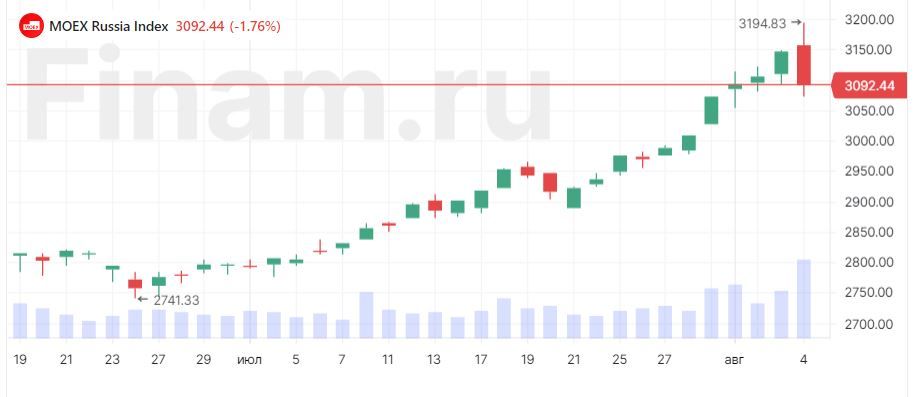Click the large green candle before 'авг'
This screenshot has width=918, height=397.
[711, 110]
